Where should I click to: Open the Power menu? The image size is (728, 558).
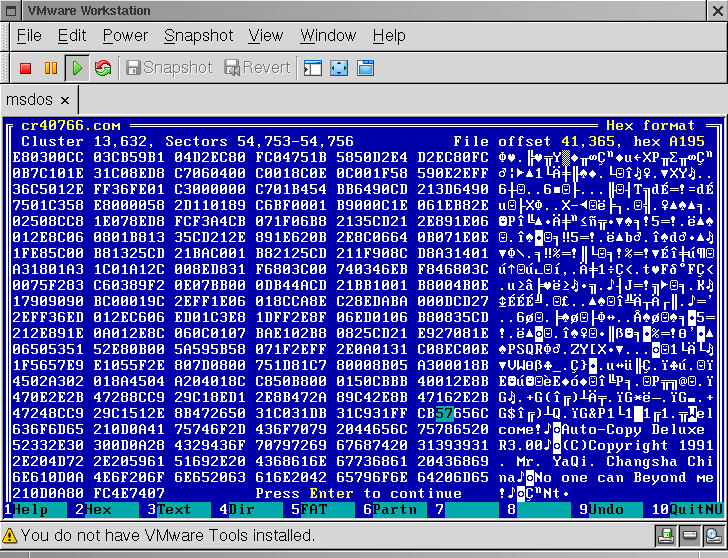[x=125, y=36]
